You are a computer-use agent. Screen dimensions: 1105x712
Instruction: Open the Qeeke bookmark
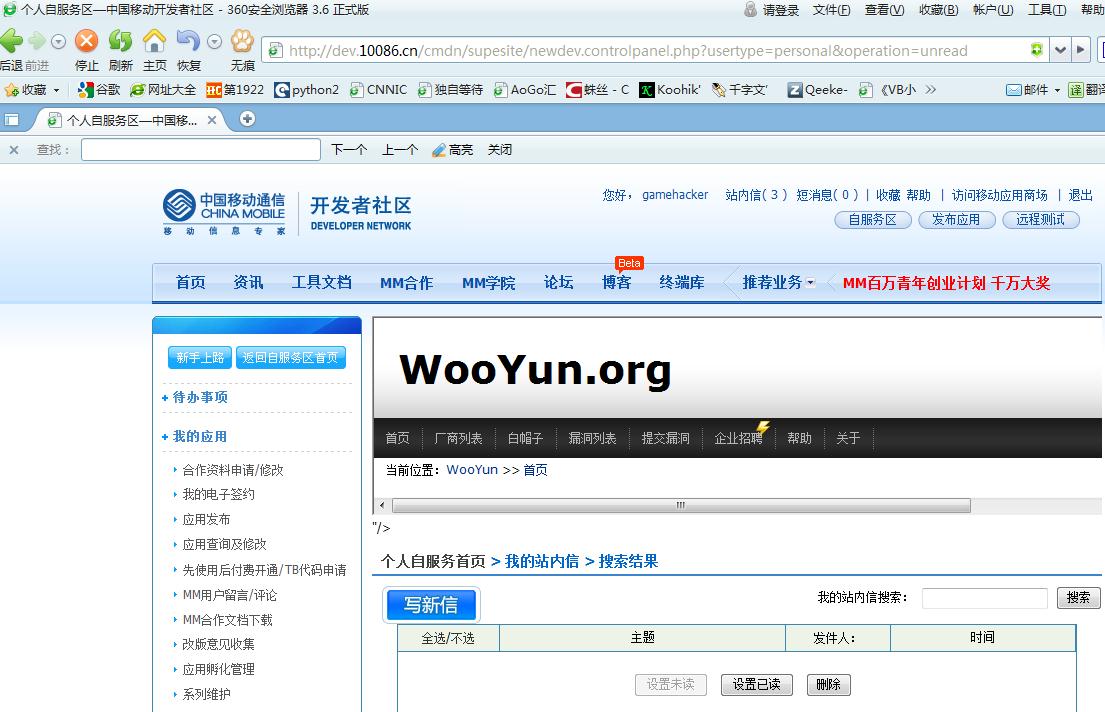click(x=817, y=90)
